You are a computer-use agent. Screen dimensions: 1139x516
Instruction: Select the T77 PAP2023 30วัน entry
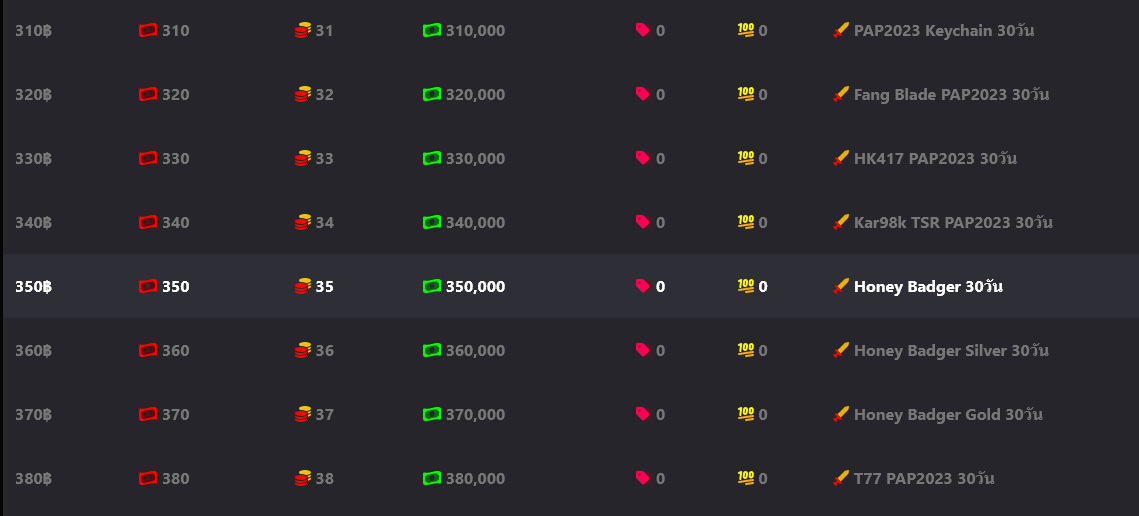[924, 479]
